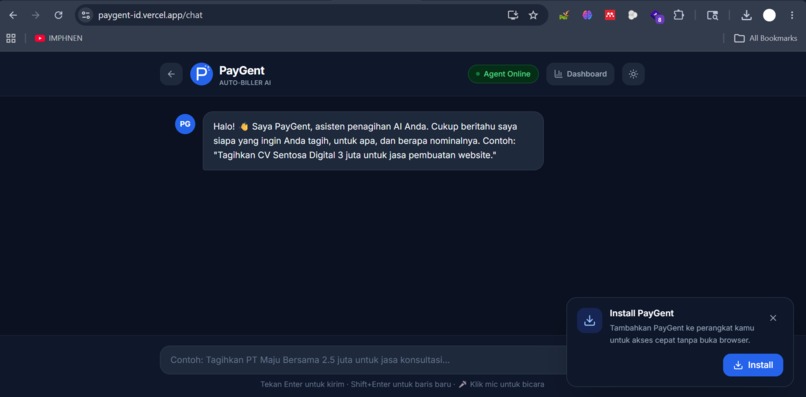Click the Tambahkan PayGent description text

(x=682, y=334)
